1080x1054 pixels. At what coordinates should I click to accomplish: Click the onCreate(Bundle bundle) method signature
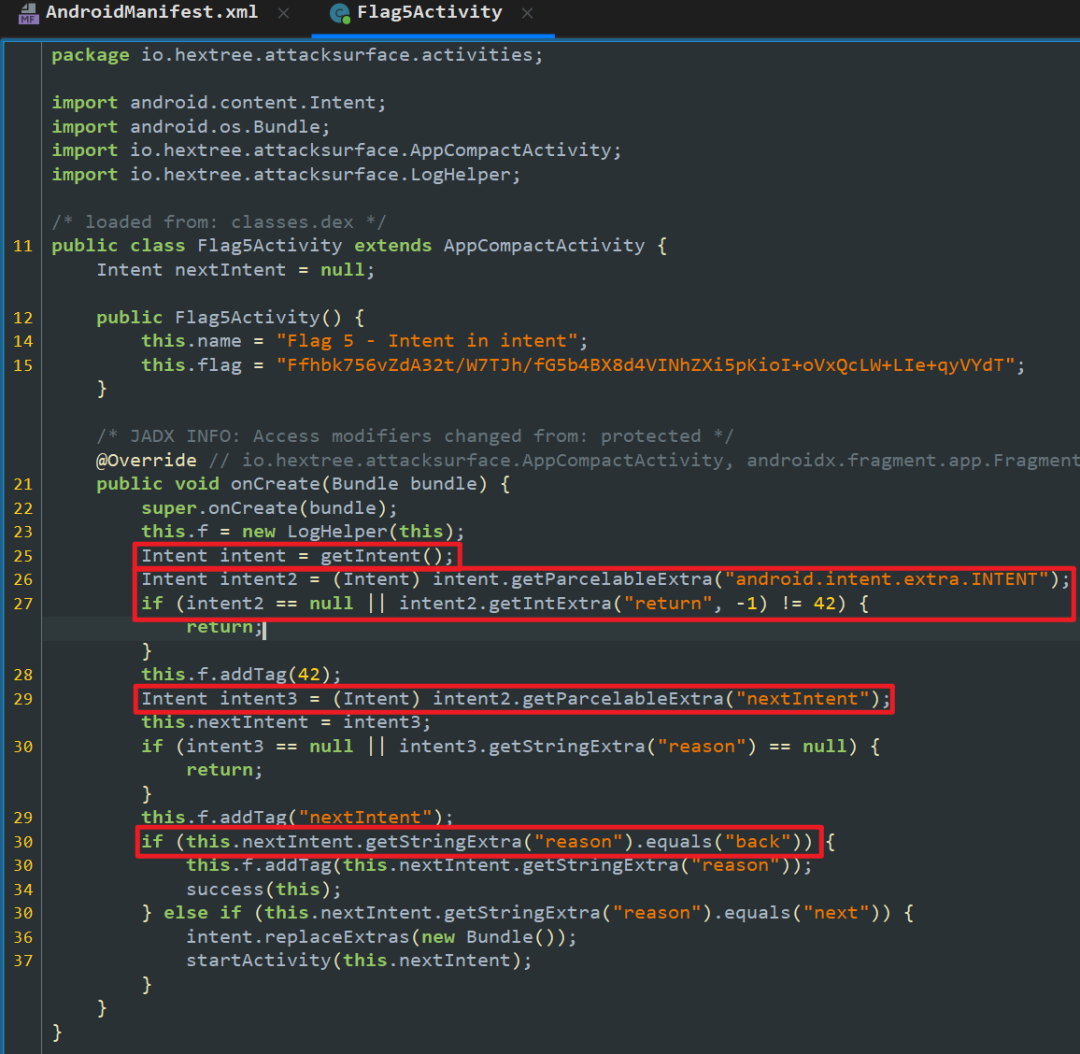(302, 484)
